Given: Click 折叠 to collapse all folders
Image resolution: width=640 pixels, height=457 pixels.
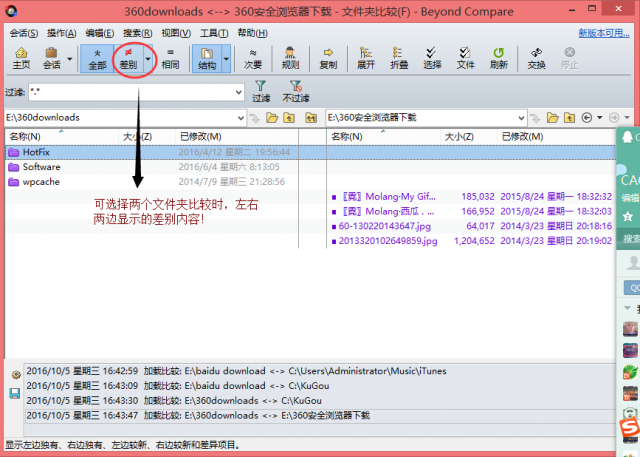Looking at the screenshot, I should coord(399,58).
